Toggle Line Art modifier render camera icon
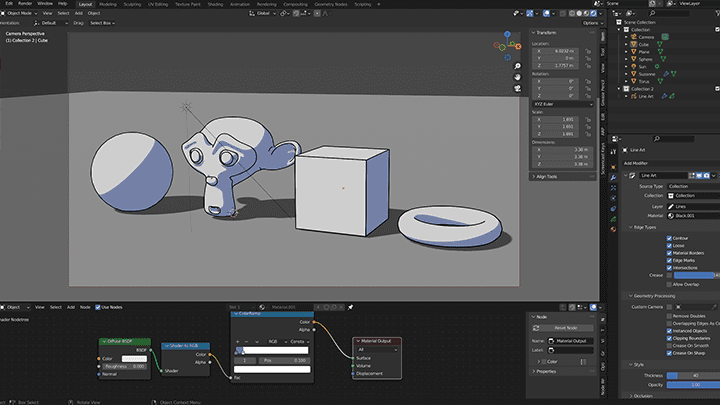The width and height of the screenshot is (720, 405). coord(707,175)
